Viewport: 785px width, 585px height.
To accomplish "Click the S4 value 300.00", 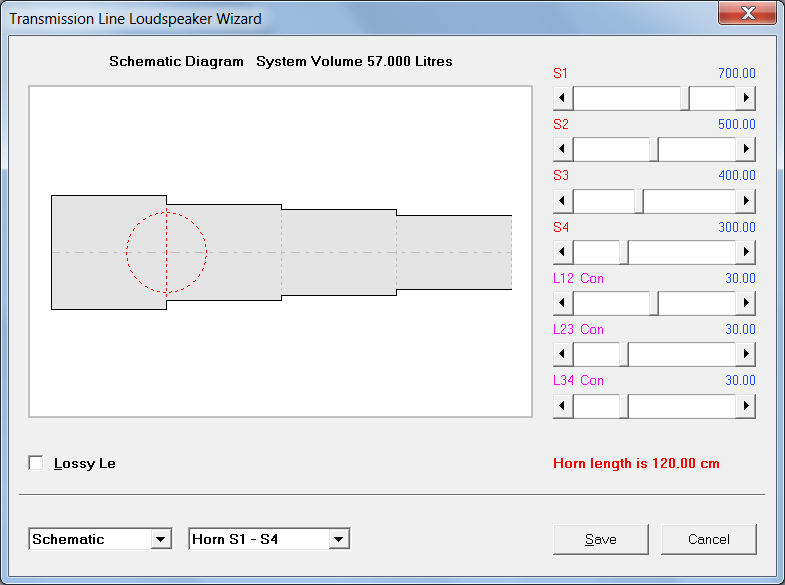I will 736,227.
